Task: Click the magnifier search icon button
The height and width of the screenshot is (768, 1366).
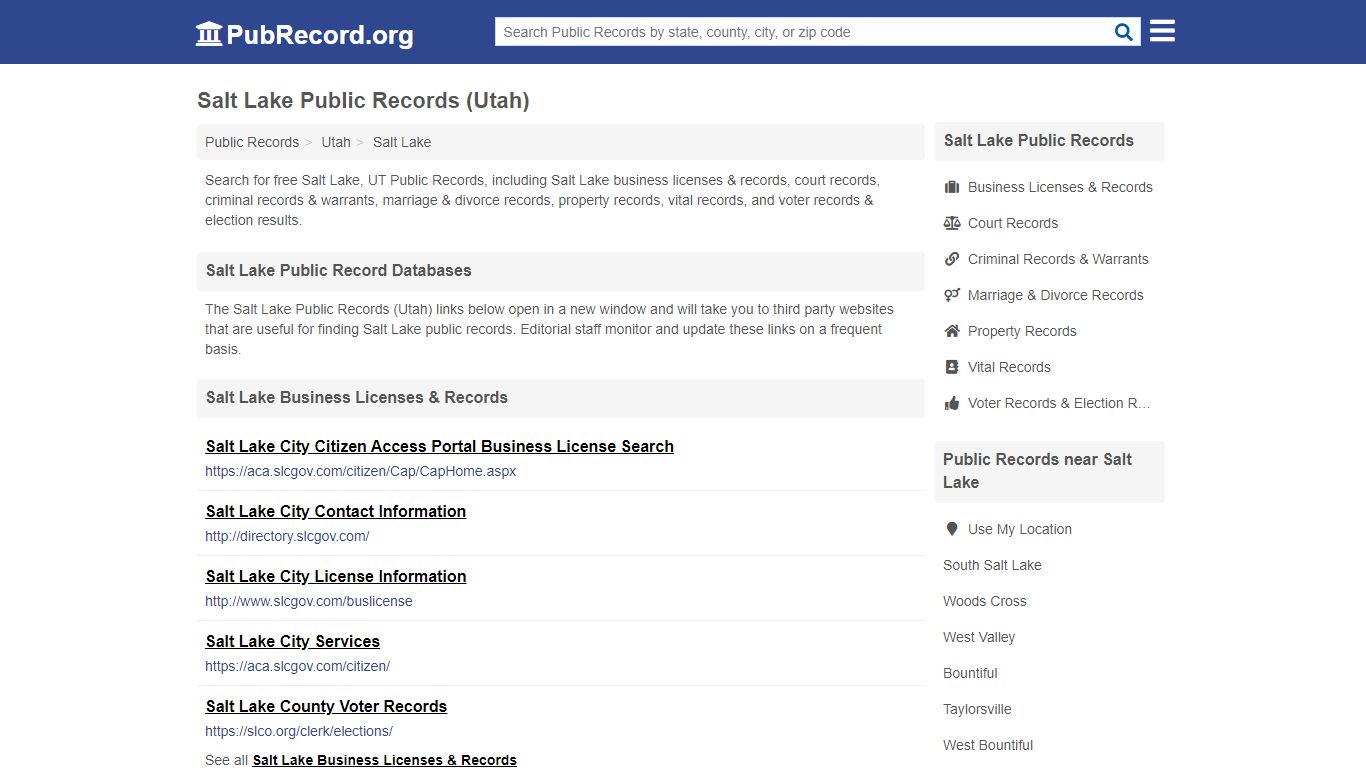Action: (x=1124, y=32)
